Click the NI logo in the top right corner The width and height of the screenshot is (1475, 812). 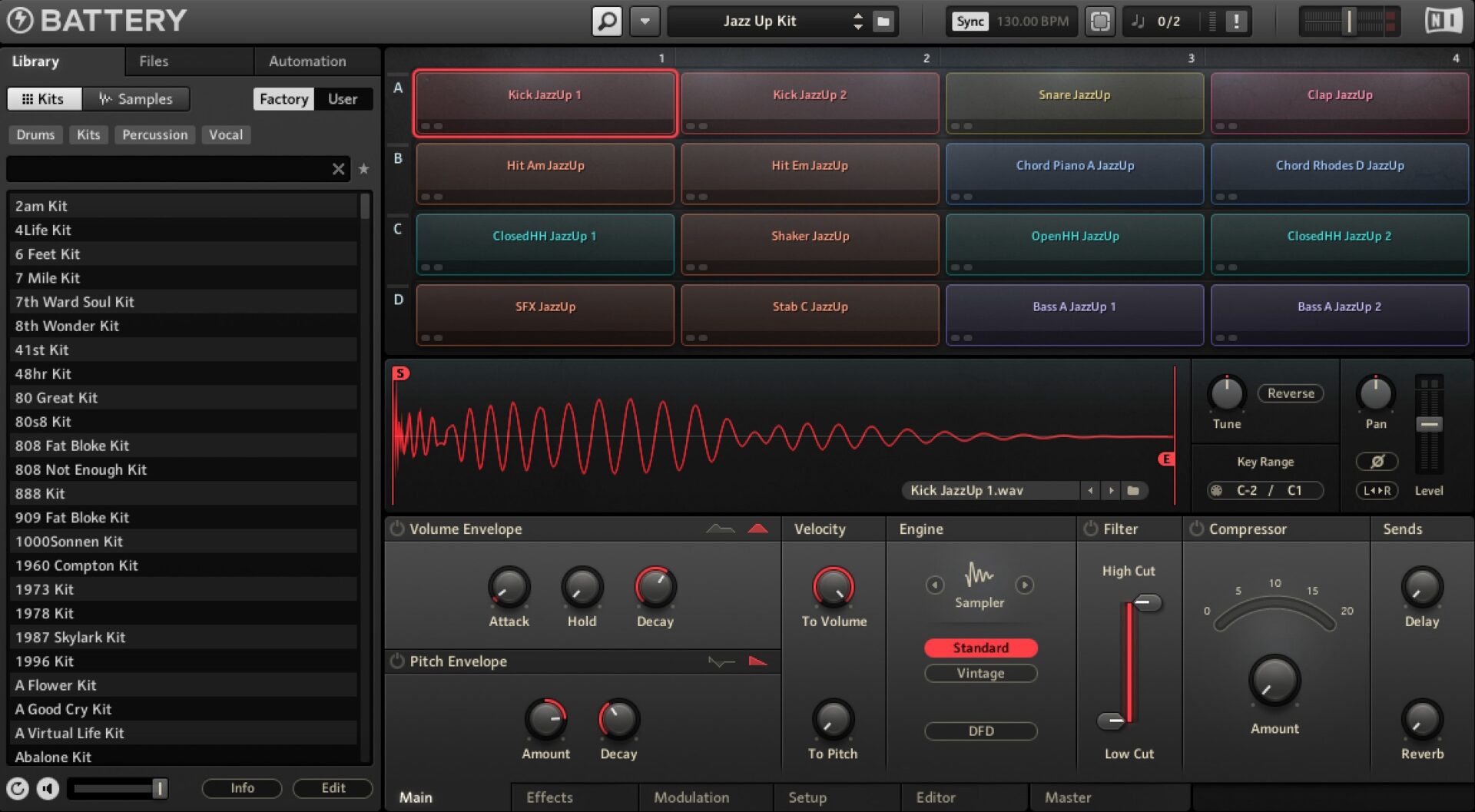click(x=1443, y=21)
